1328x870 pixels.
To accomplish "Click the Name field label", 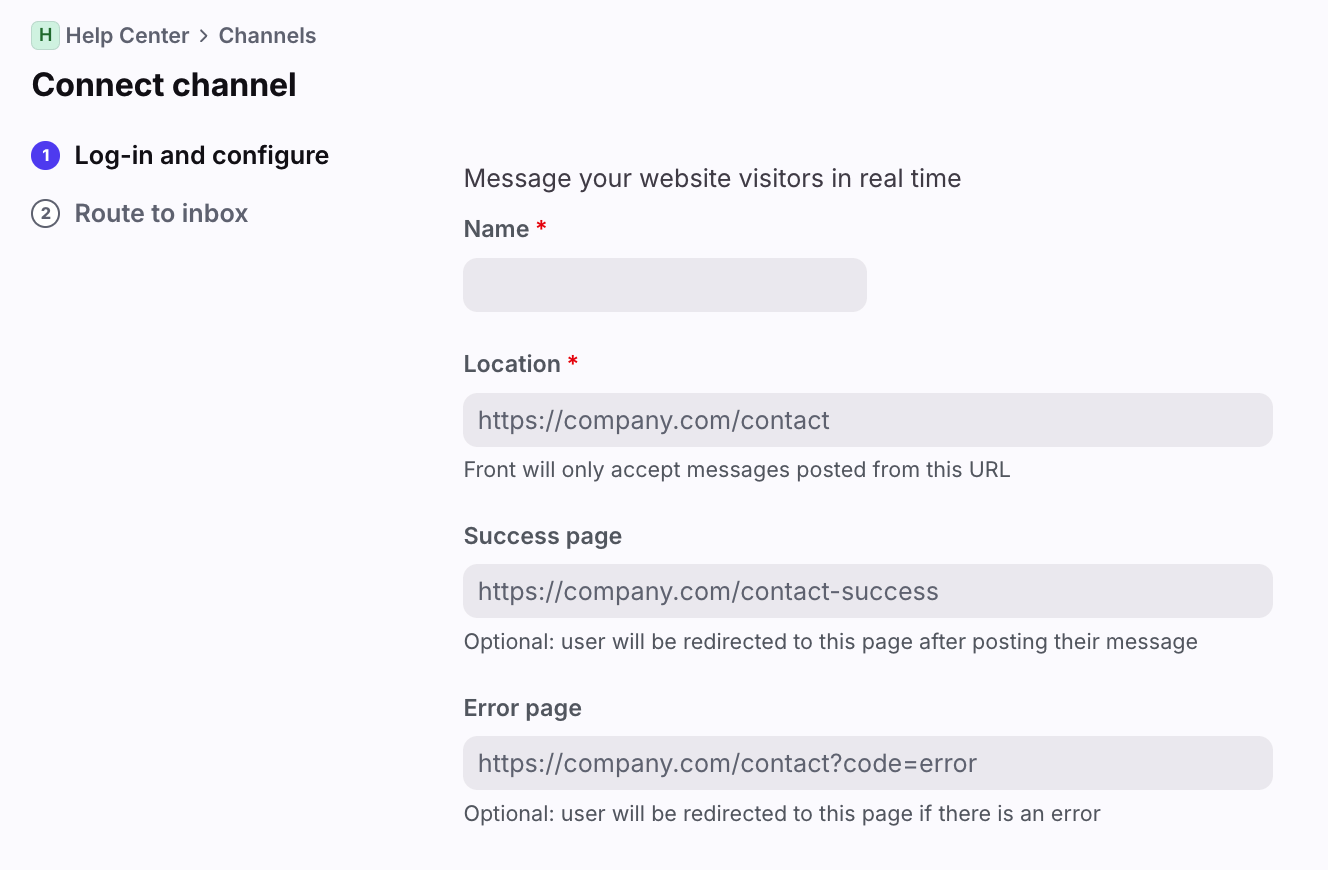I will click(x=497, y=229).
